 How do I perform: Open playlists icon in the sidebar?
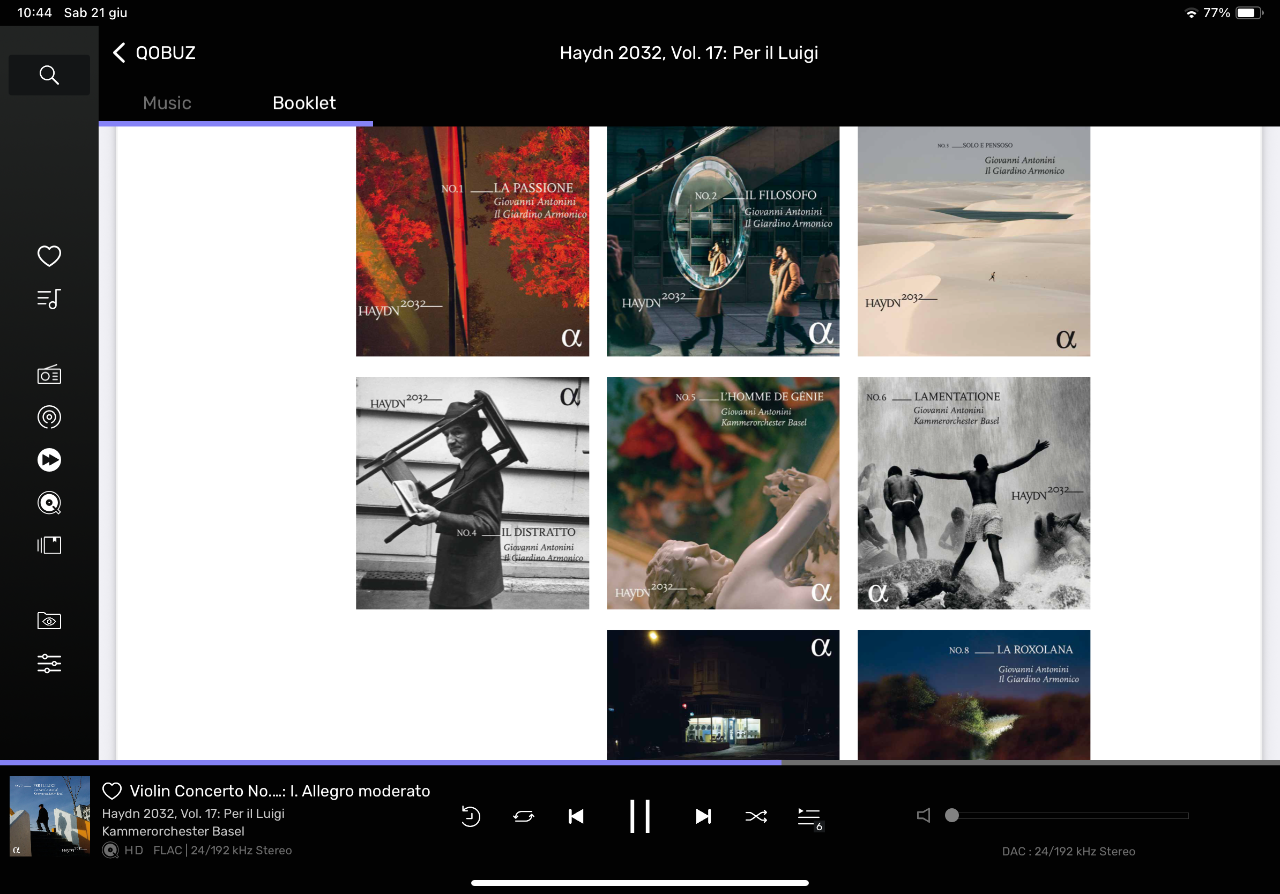click(x=49, y=299)
